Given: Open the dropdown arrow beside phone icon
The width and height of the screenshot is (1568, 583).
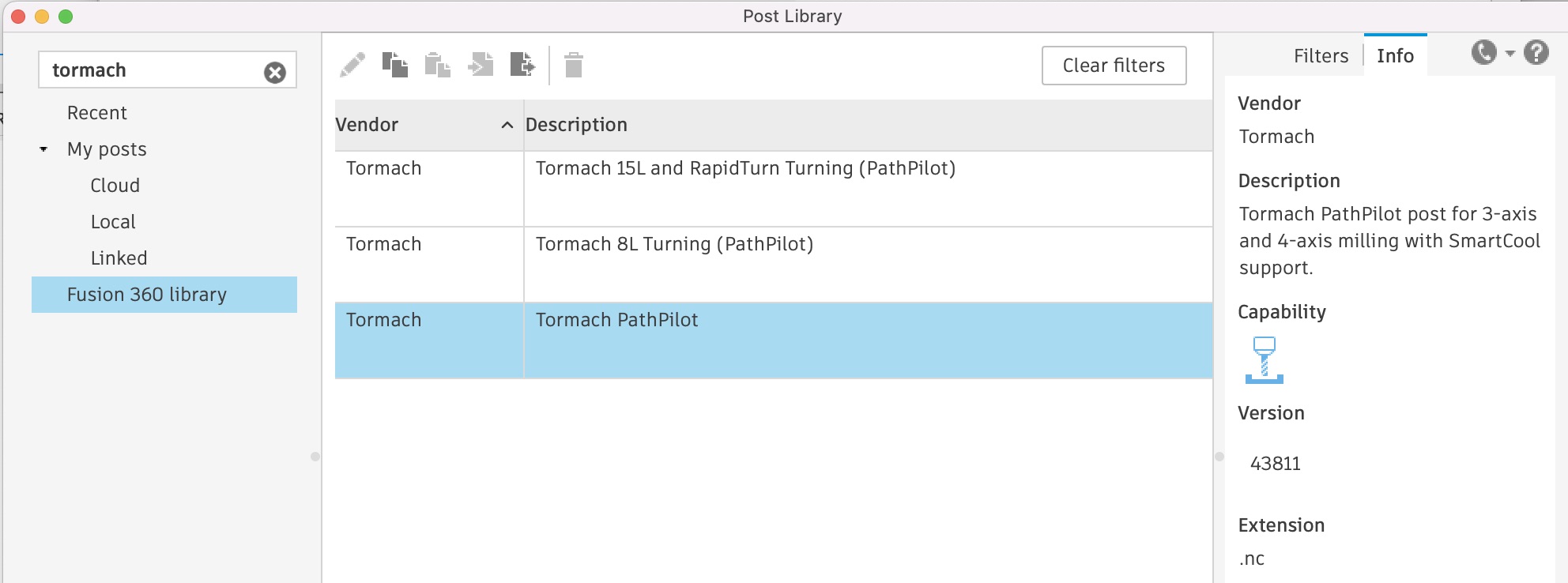Looking at the screenshot, I should pyautogui.click(x=1510, y=54).
